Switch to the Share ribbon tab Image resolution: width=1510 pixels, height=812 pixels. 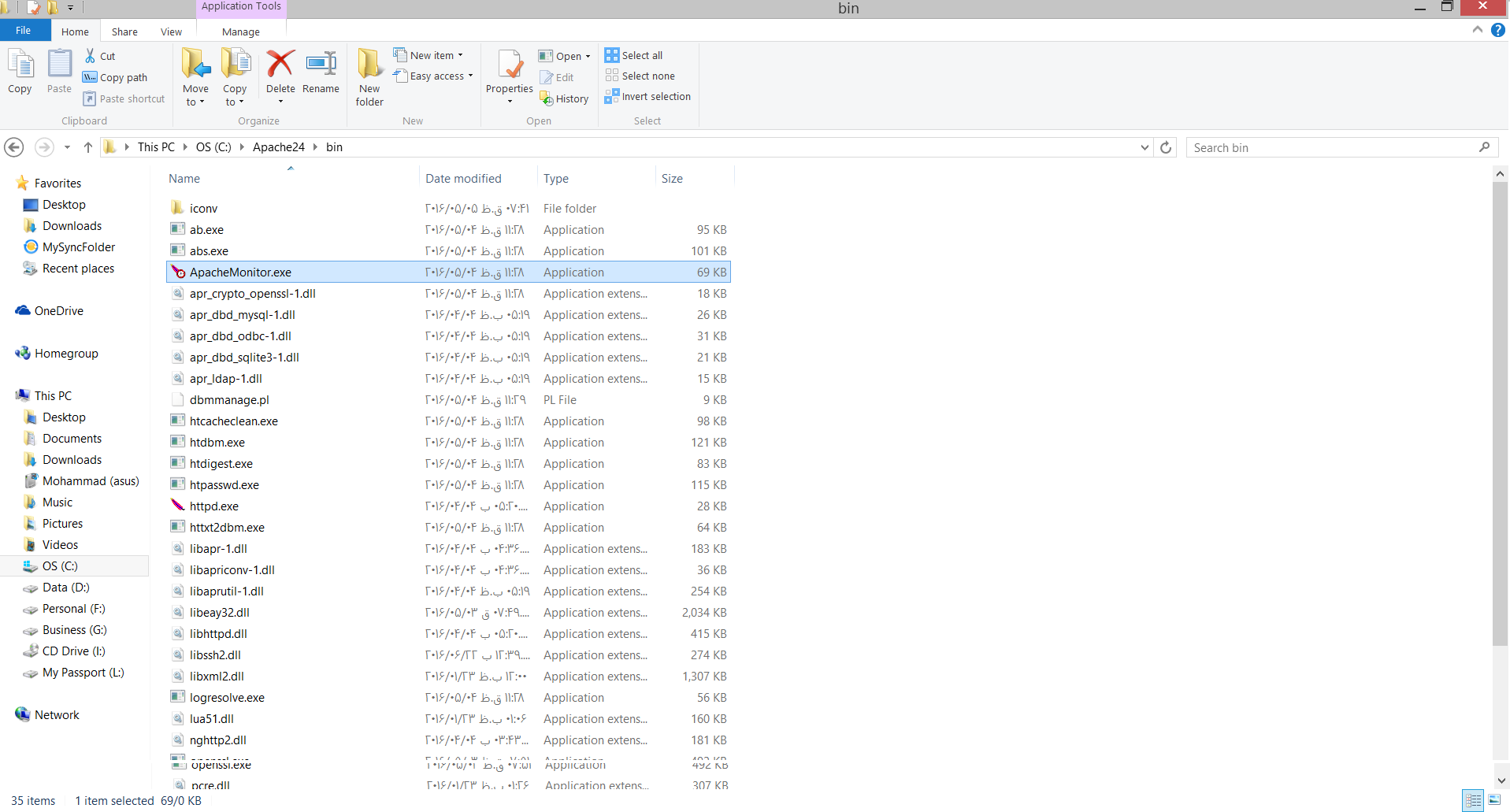[x=124, y=32]
